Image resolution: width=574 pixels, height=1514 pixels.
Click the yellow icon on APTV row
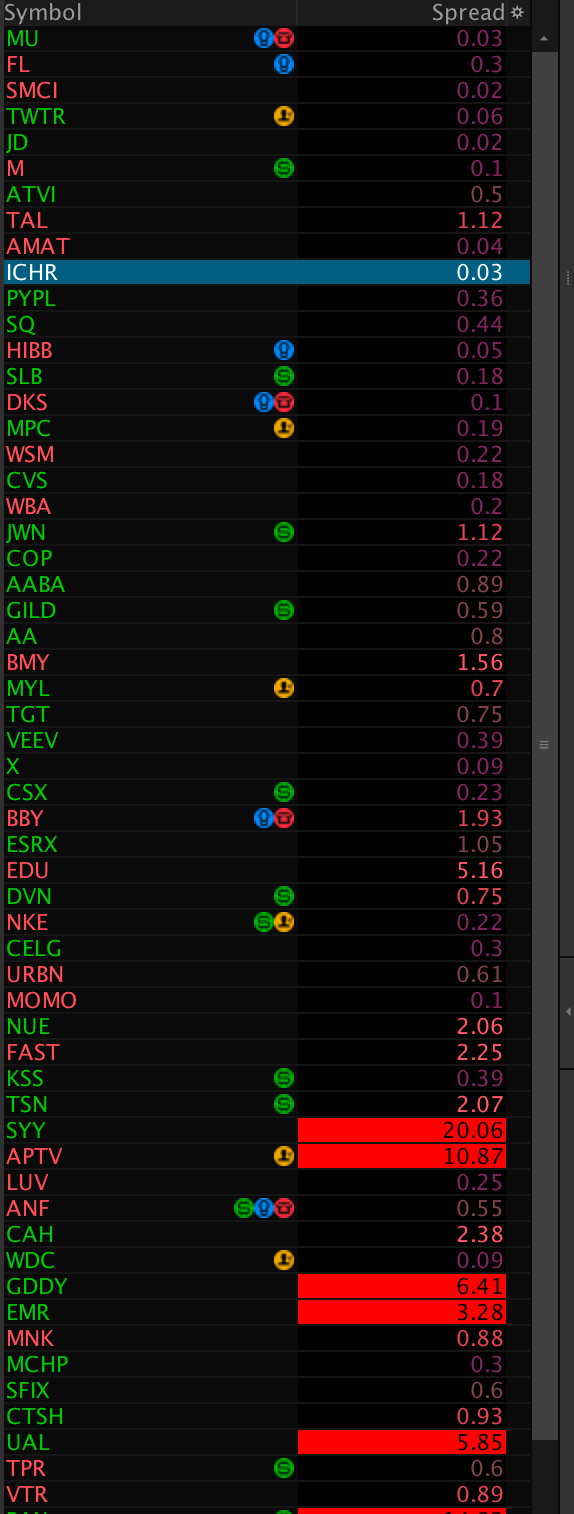pyautogui.click(x=284, y=1157)
